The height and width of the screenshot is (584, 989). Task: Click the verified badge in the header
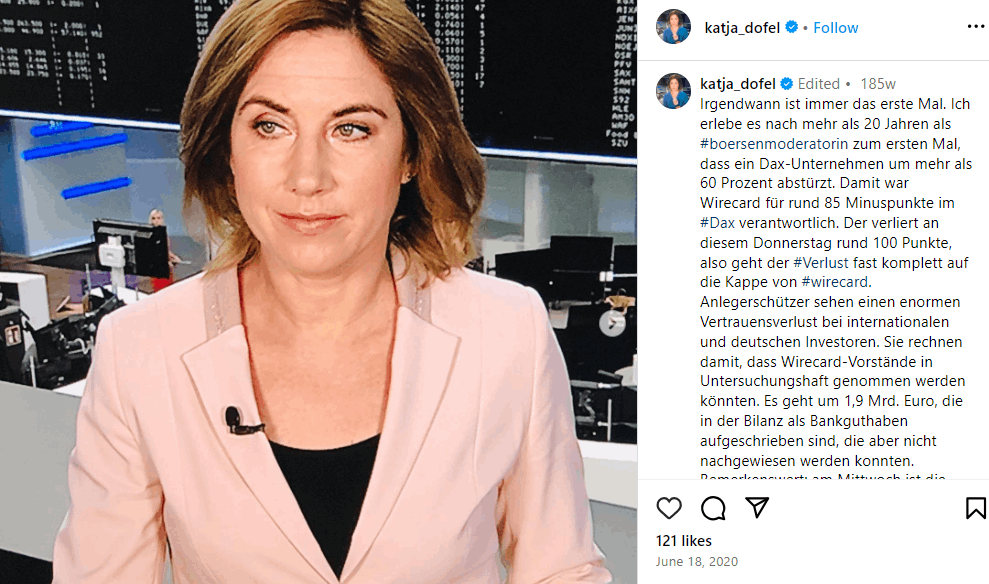pos(792,27)
